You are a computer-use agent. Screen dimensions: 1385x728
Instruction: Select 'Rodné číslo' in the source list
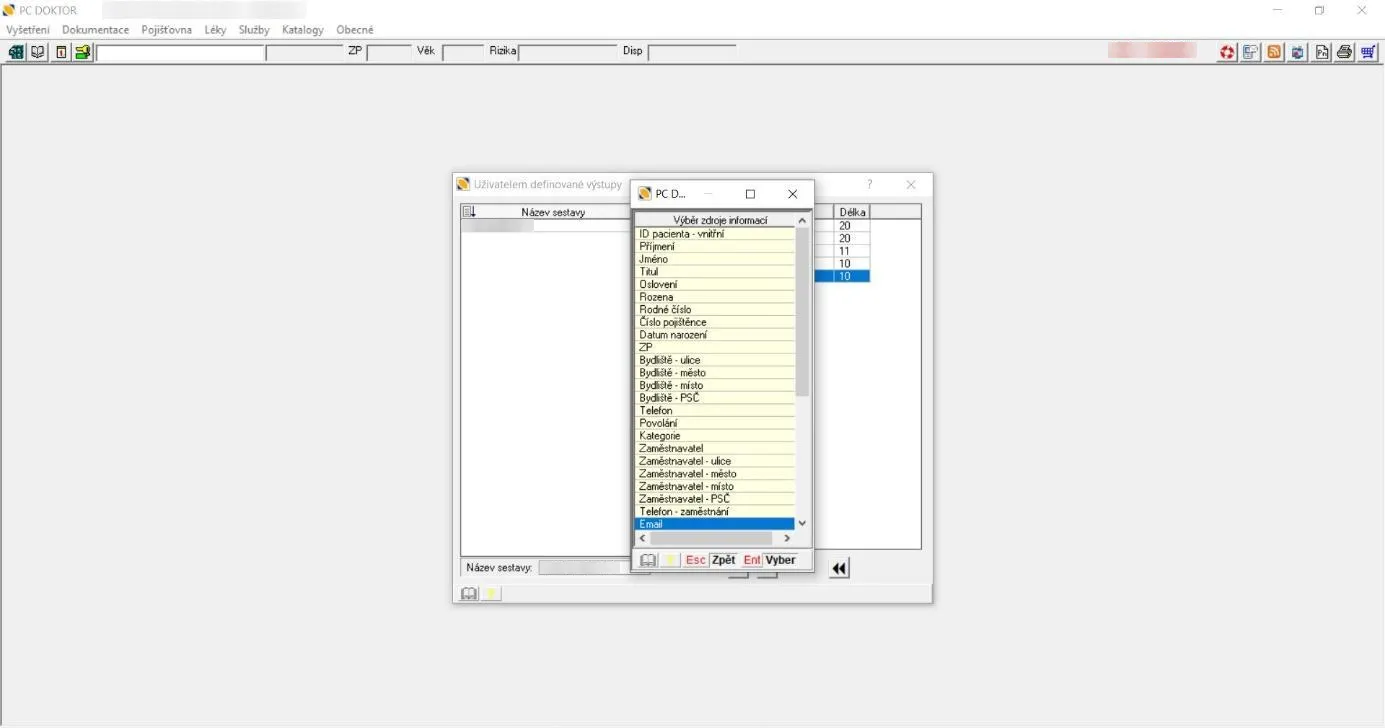tap(716, 310)
